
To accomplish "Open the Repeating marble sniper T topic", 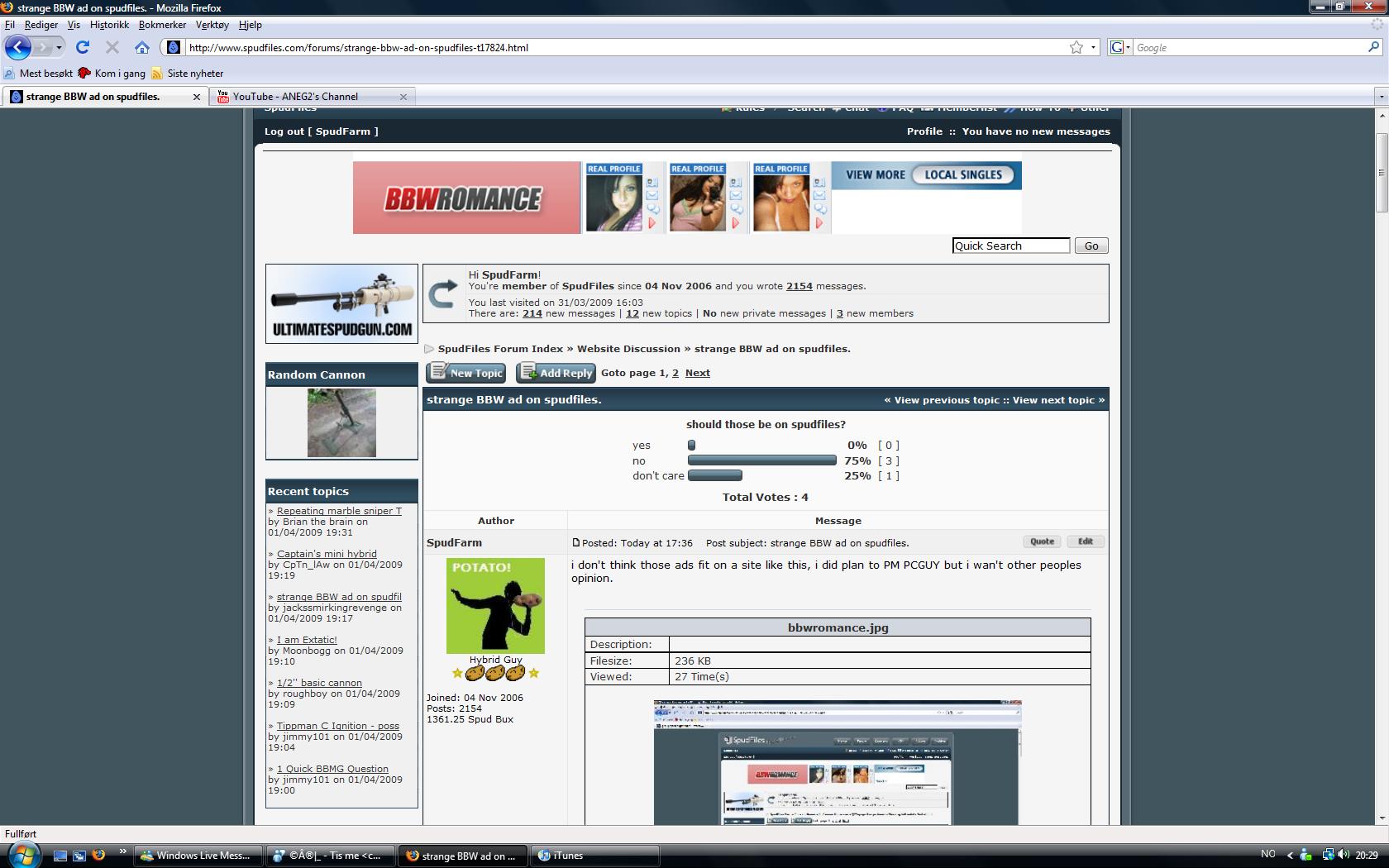I will coord(339,511).
